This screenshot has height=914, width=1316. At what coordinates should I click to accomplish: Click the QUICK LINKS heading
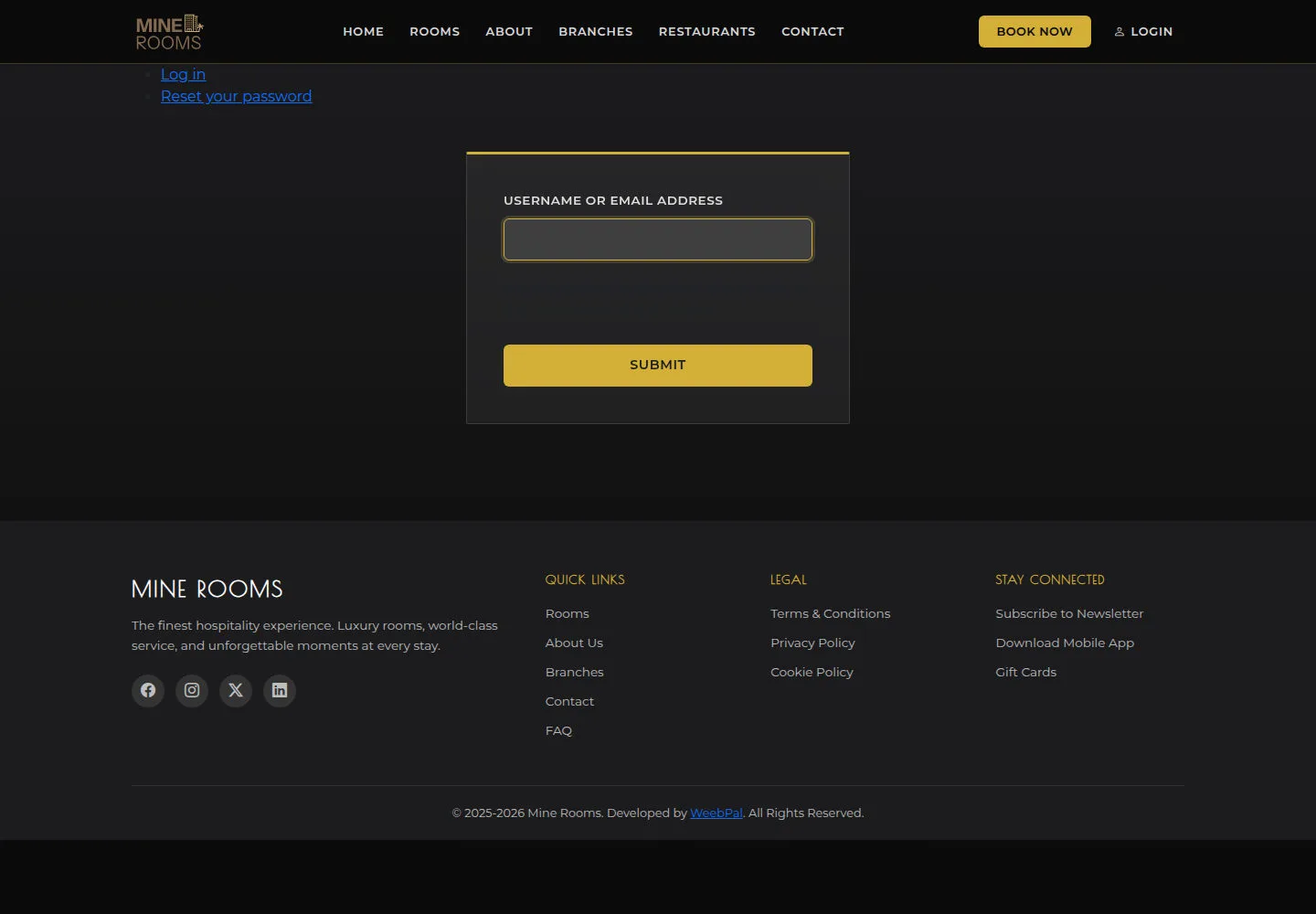(x=585, y=579)
